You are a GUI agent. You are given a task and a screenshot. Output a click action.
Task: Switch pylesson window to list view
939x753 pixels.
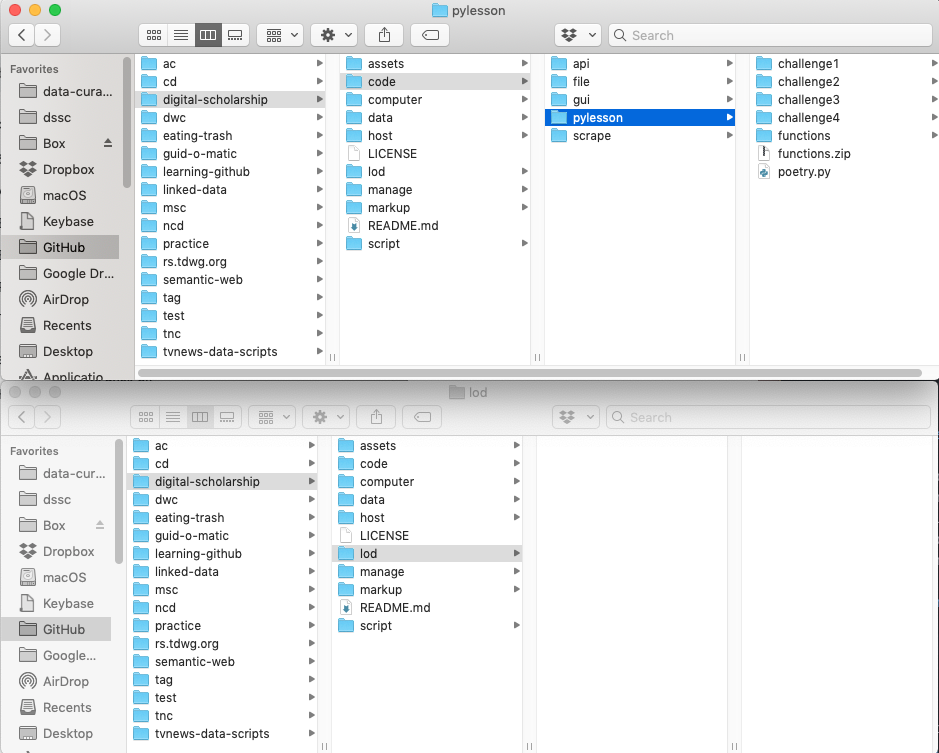click(x=181, y=35)
